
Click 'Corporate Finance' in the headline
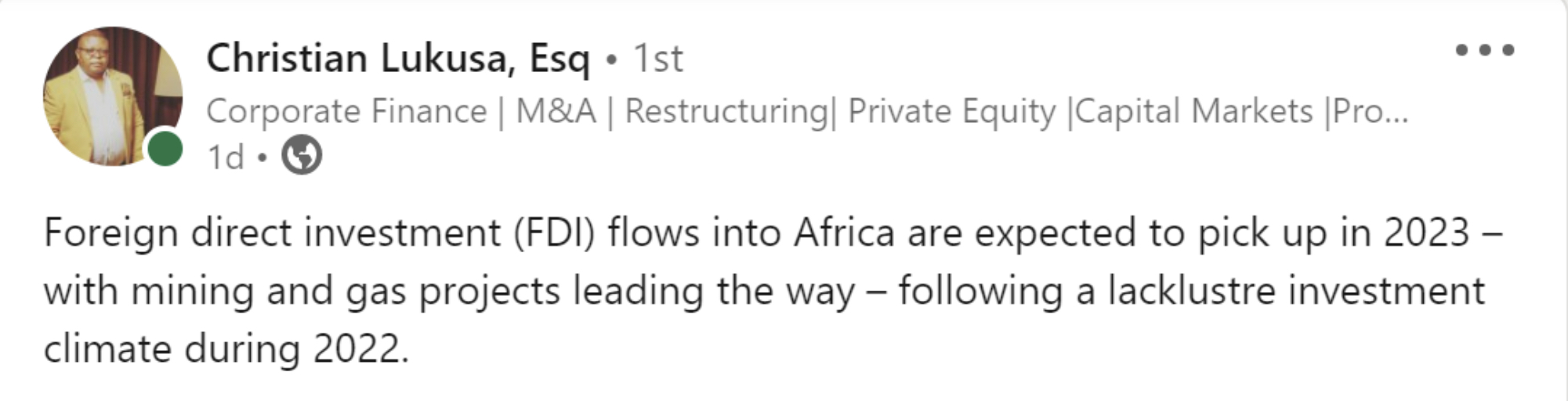(346, 111)
